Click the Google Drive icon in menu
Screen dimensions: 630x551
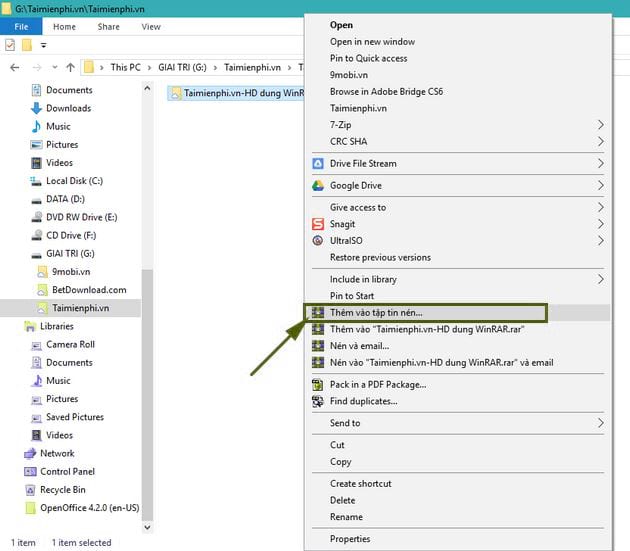(318, 185)
